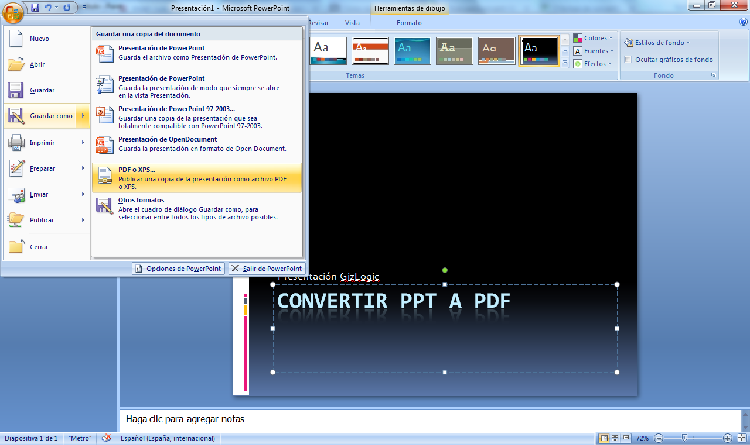Select the highlighted black theme thumbnail
Viewport: 750px width, 445px height.
pyautogui.click(x=539, y=50)
